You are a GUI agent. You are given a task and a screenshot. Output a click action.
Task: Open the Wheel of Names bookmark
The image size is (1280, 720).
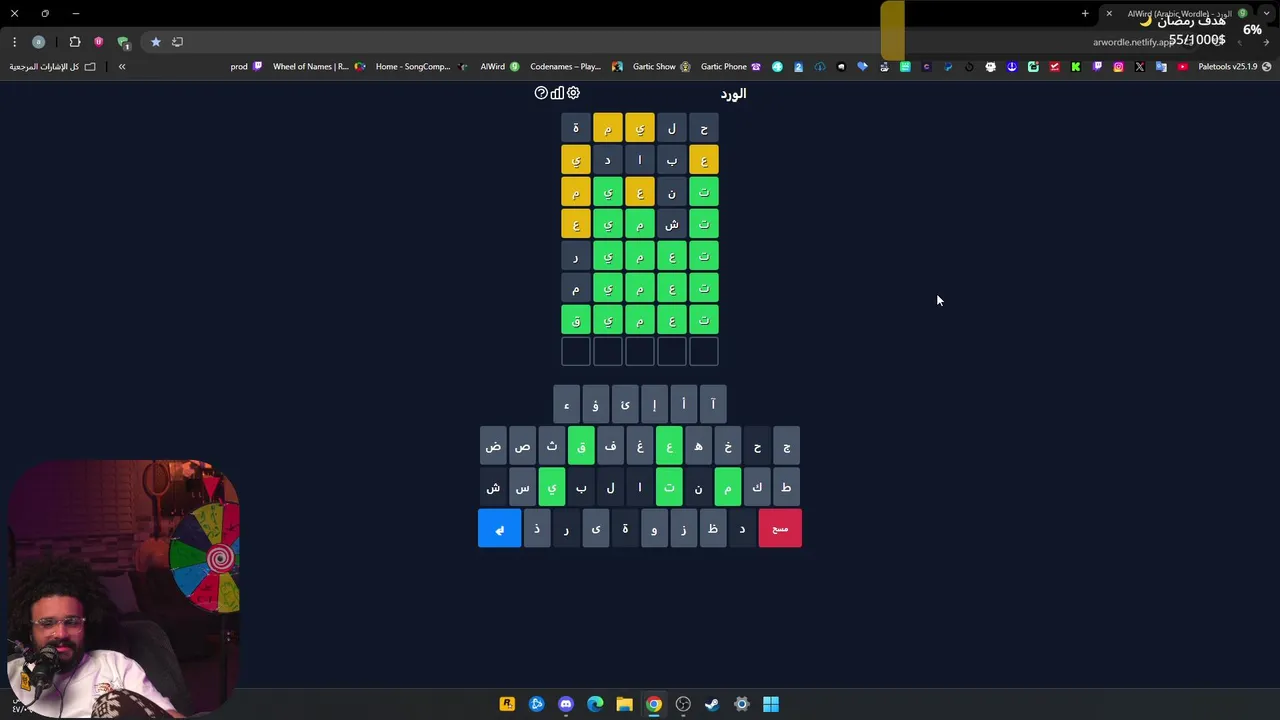319,66
